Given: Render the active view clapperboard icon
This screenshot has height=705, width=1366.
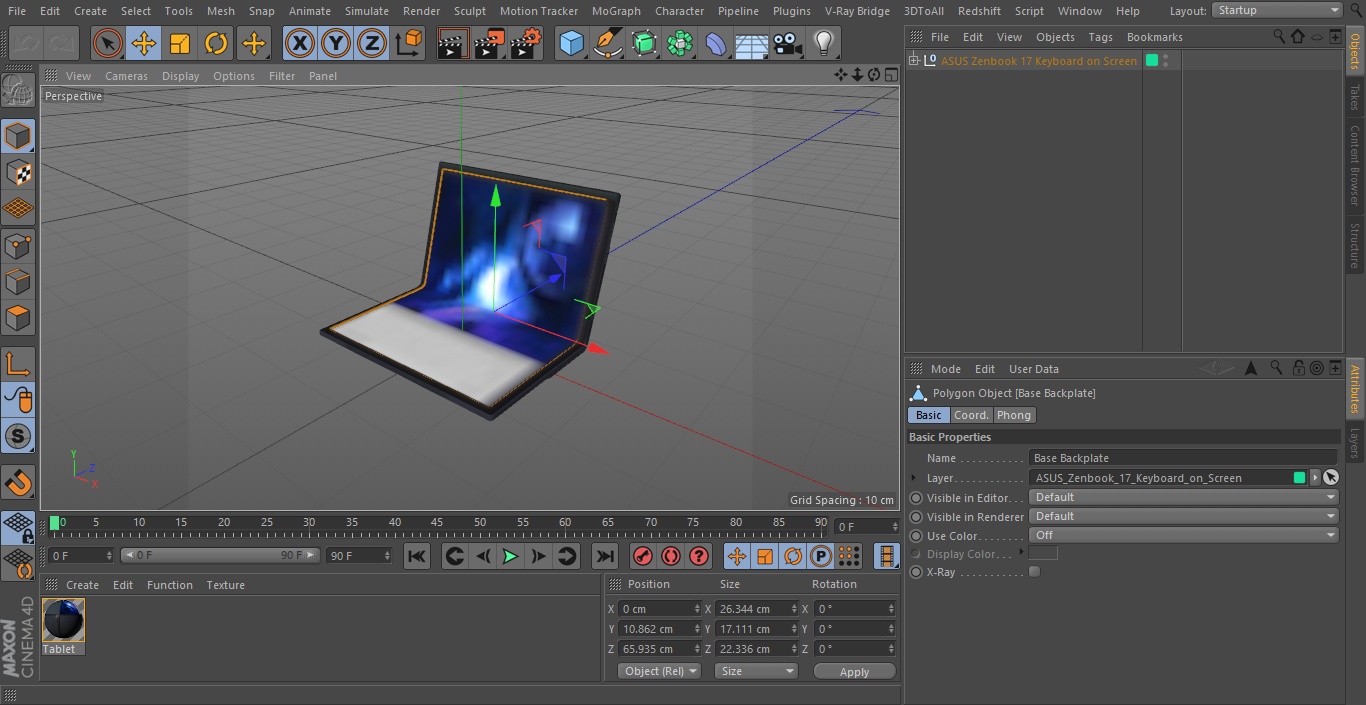Looking at the screenshot, I should 453,43.
